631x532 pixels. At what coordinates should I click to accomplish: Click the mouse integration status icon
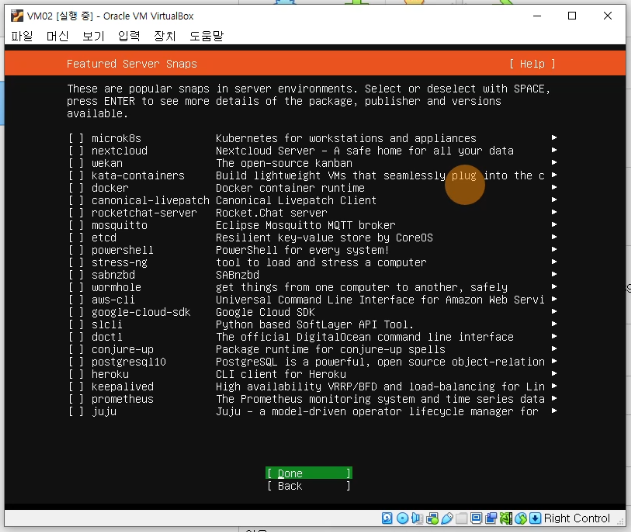pyautogui.click(x=521, y=518)
